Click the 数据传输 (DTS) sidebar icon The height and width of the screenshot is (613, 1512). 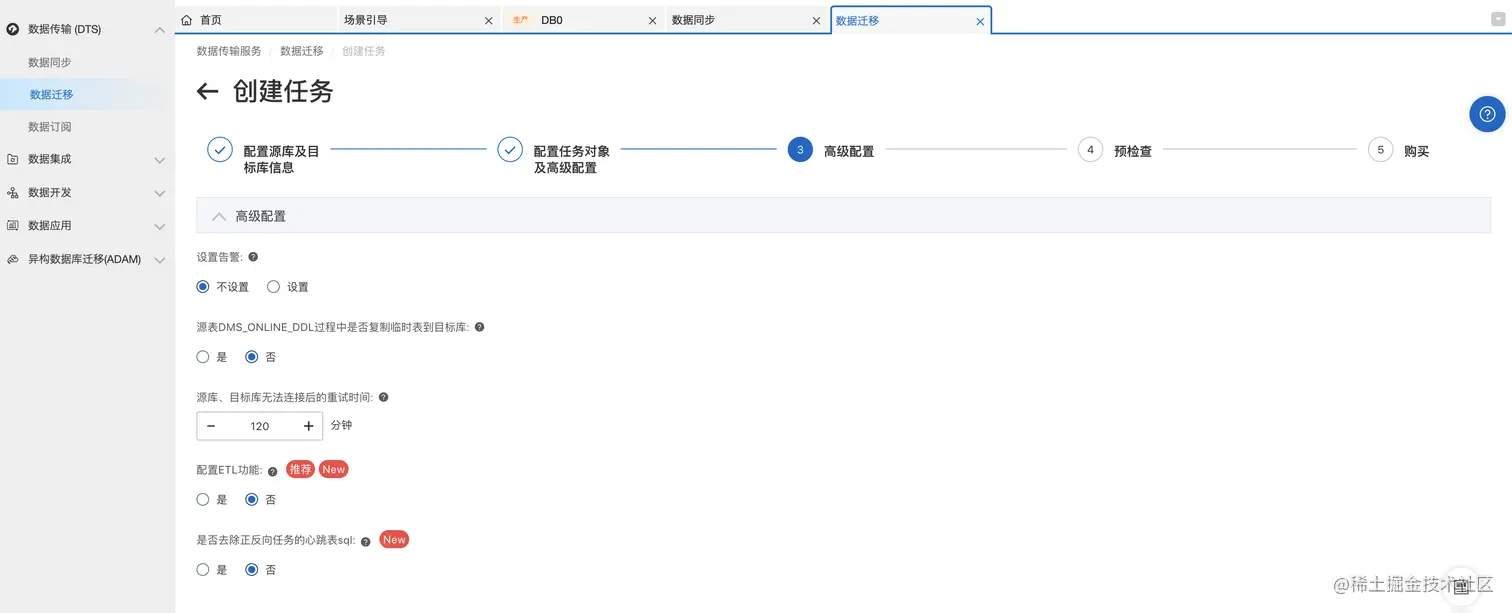tap(13, 30)
